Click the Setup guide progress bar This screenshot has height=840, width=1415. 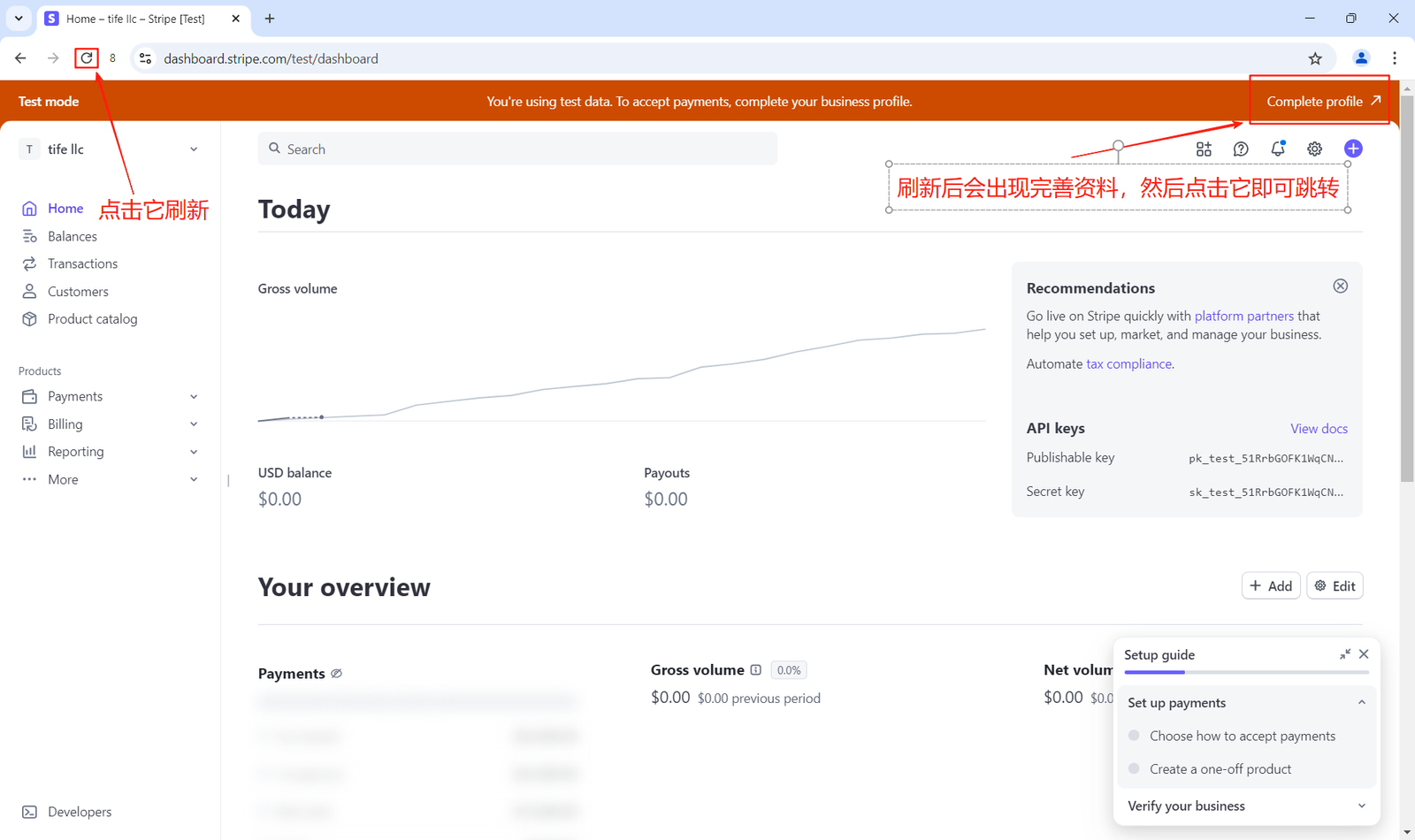tap(1247, 671)
